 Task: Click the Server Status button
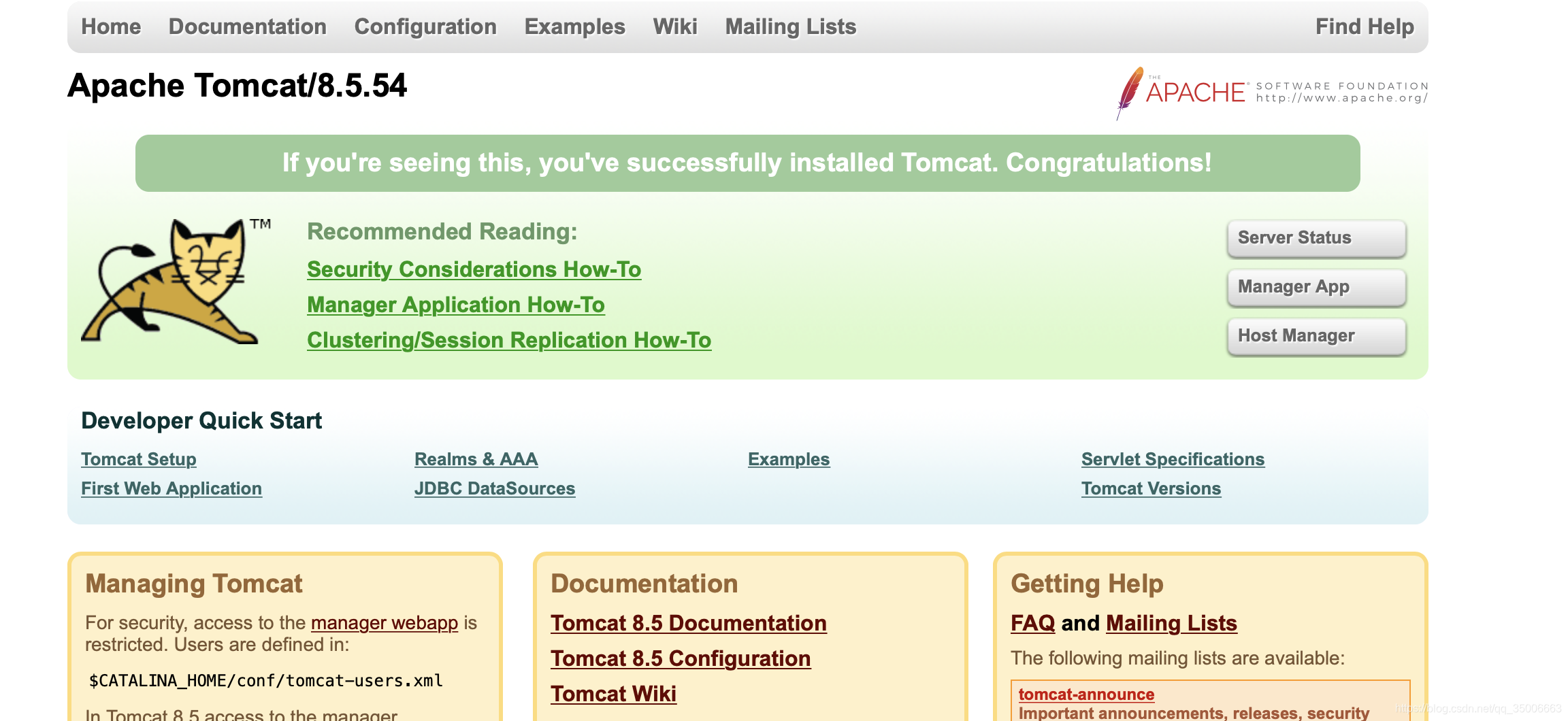point(1317,238)
